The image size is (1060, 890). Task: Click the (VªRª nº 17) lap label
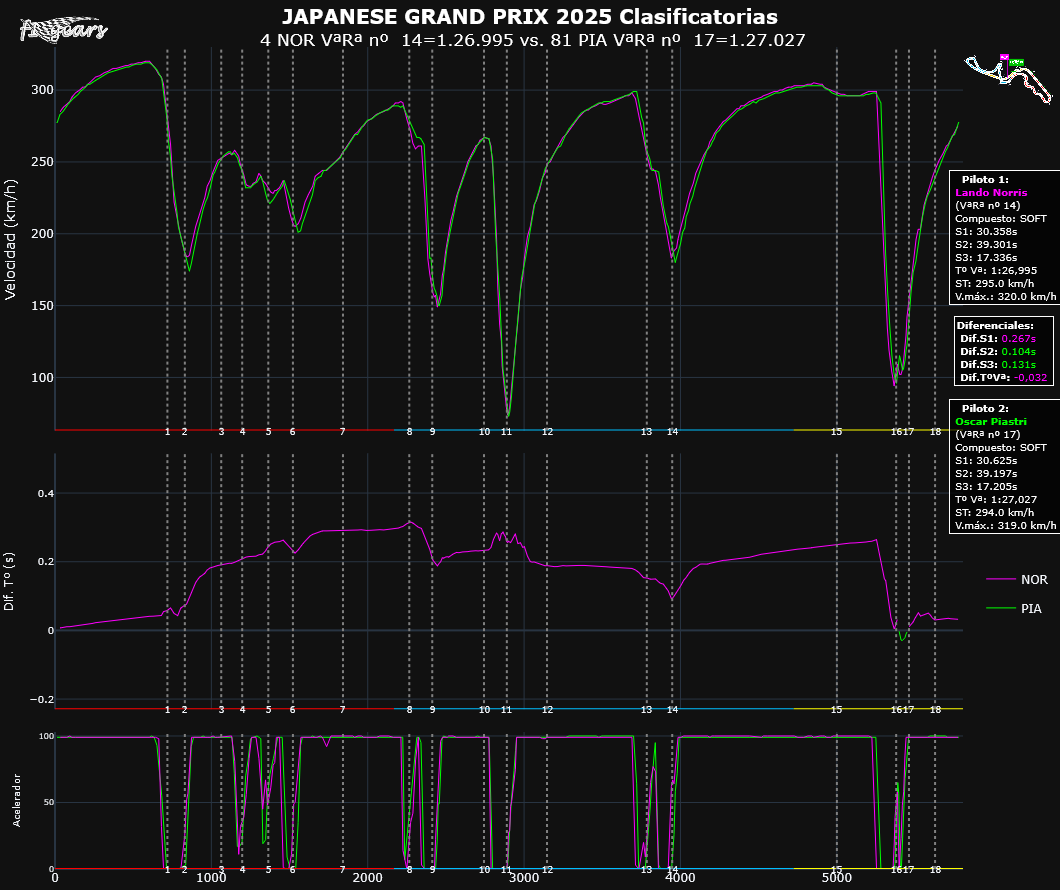point(988,434)
